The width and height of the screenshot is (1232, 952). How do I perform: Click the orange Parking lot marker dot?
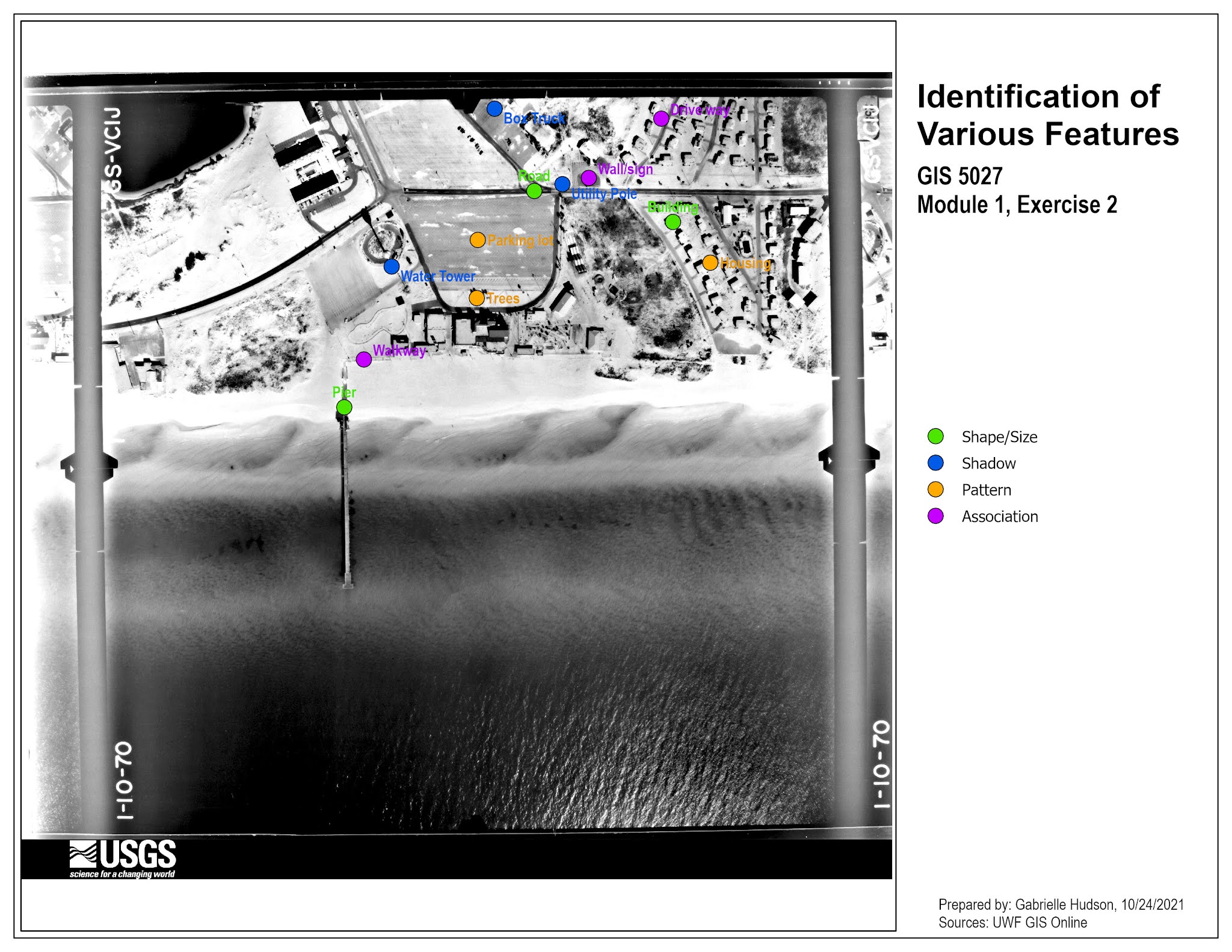(x=478, y=240)
